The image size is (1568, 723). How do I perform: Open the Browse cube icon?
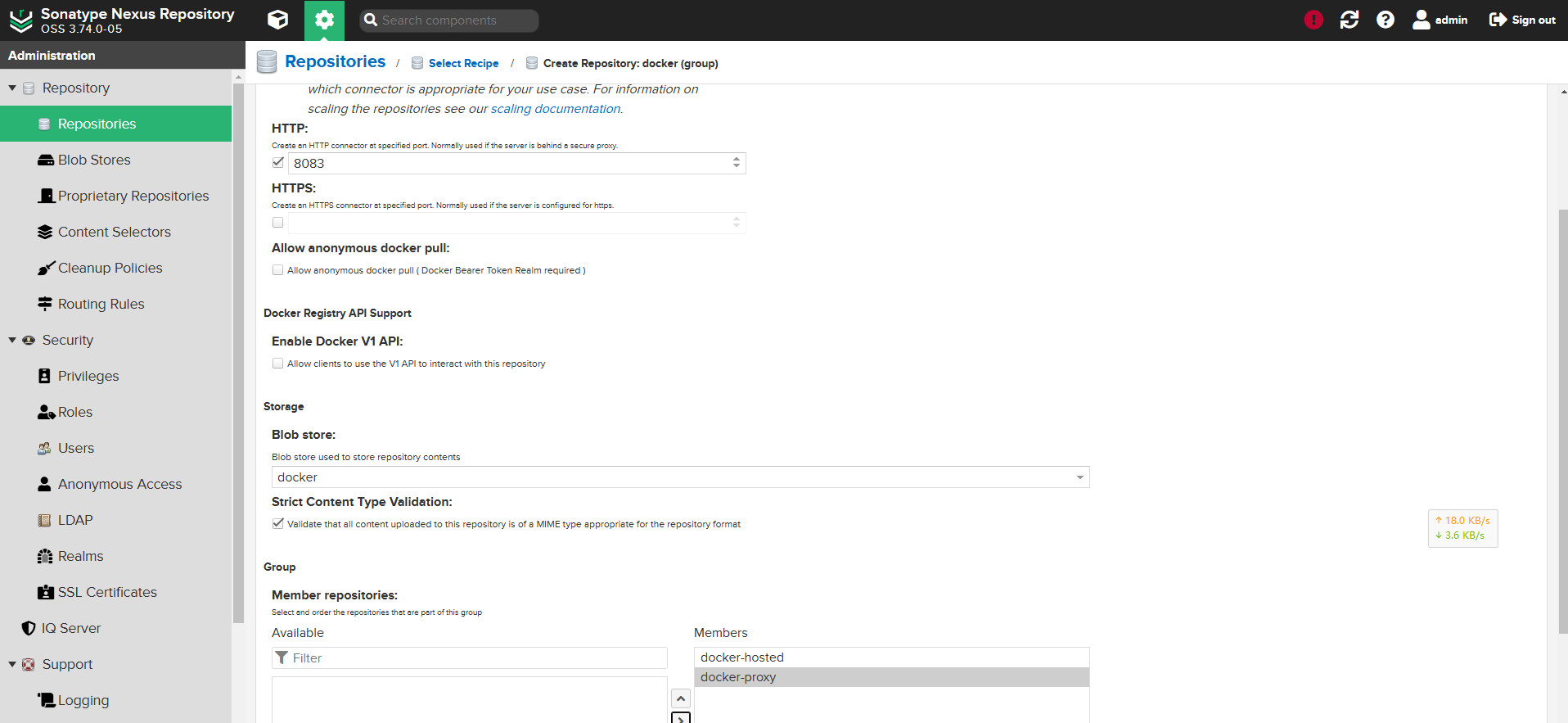pyautogui.click(x=278, y=20)
